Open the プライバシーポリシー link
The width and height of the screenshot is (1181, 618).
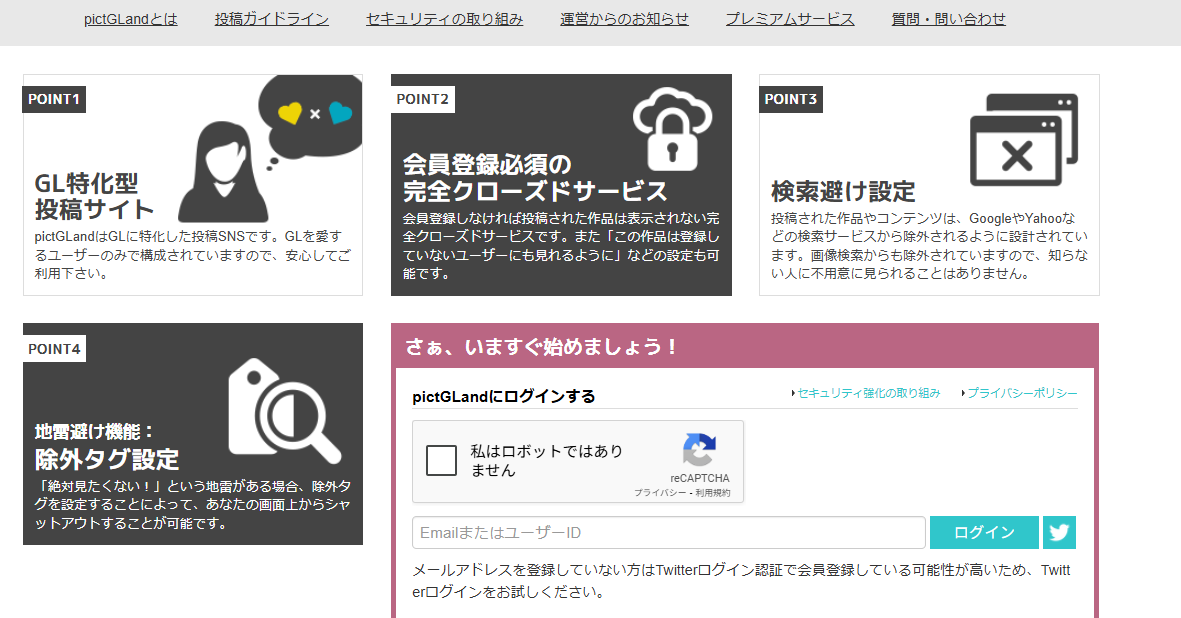click(x=1021, y=393)
